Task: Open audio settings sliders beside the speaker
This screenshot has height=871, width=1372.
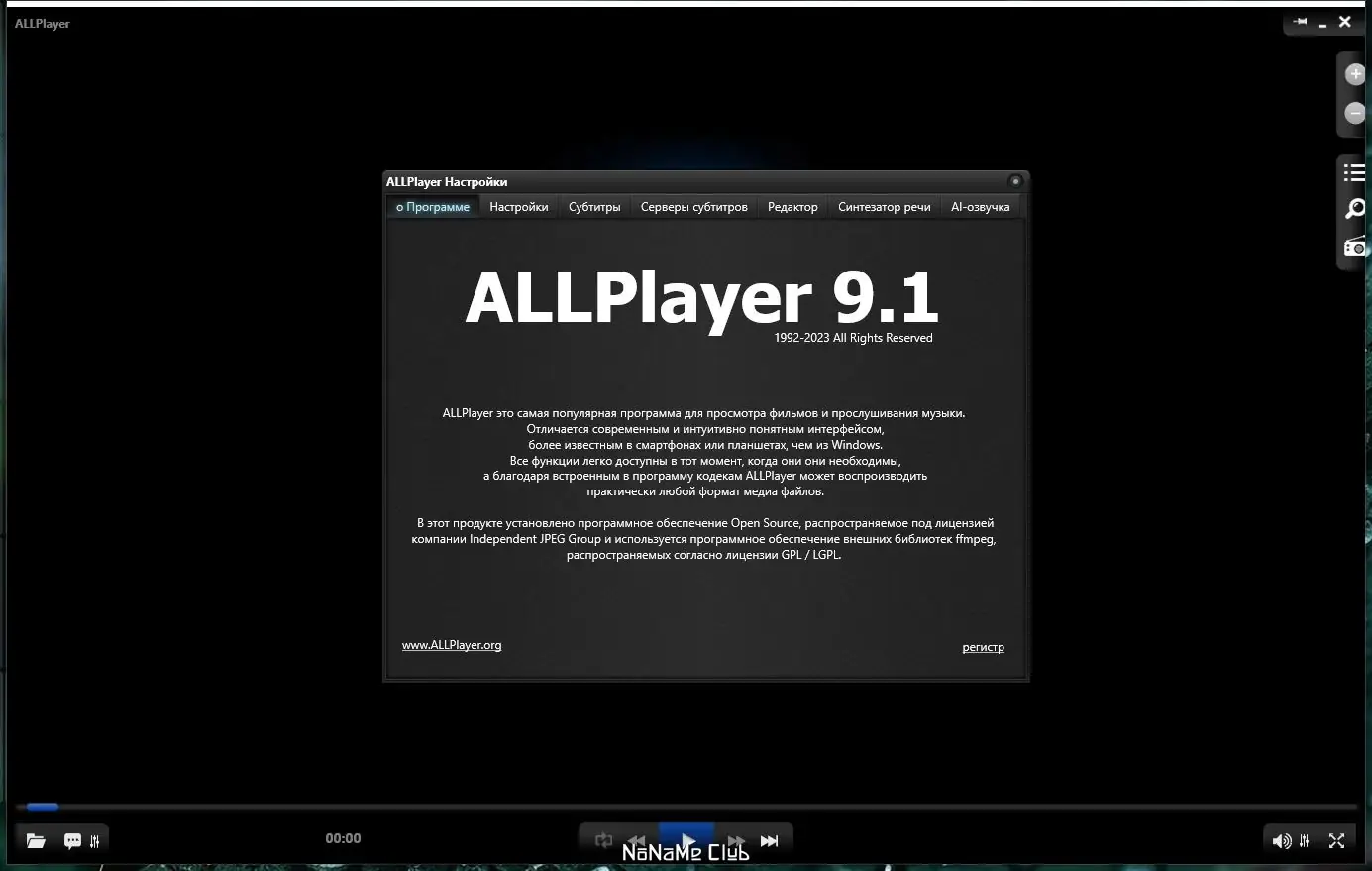Action: point(1305,841)
